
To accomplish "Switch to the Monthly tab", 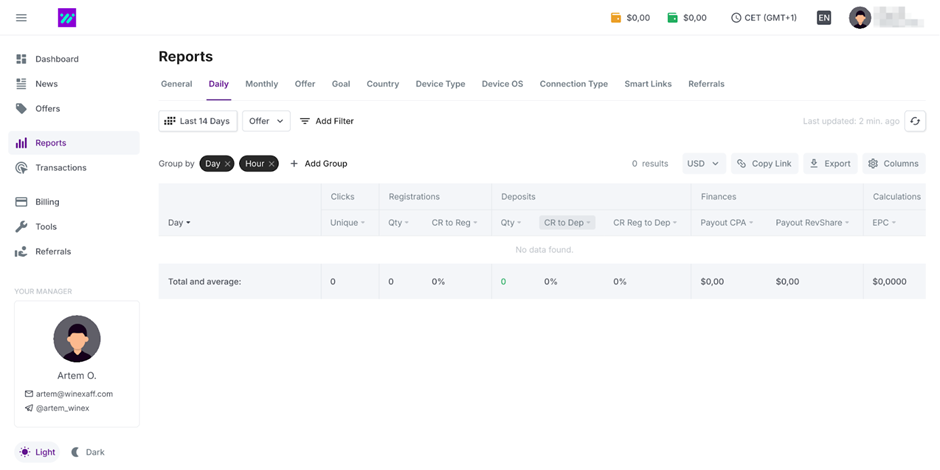I will 262,84.
